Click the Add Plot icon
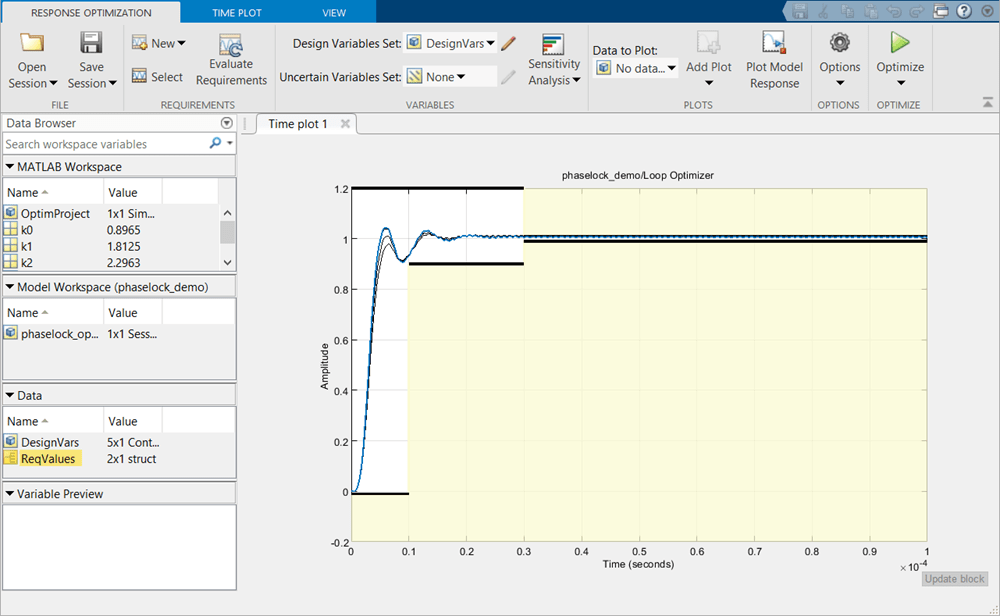The height and width of the screenshot is (616, 1000). pos(709,43)
